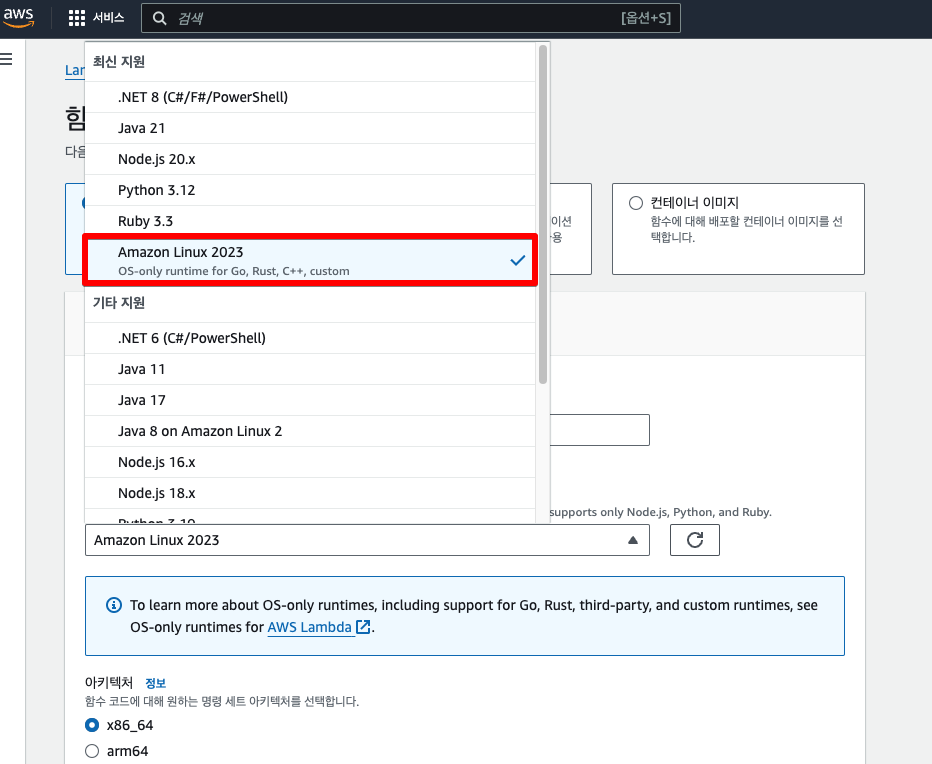Viewport: 932px width, 764px height.
Task: Click the checkmark on Amazon Linux 2023 option
Action: coord(518,260)
